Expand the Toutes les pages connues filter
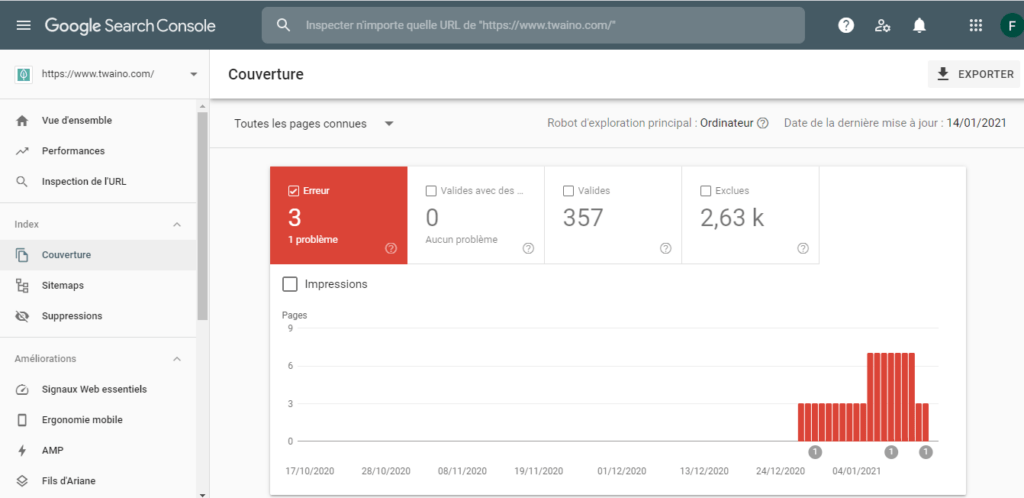This screenshot has height=498, width=1024. (x=314, y=123)
